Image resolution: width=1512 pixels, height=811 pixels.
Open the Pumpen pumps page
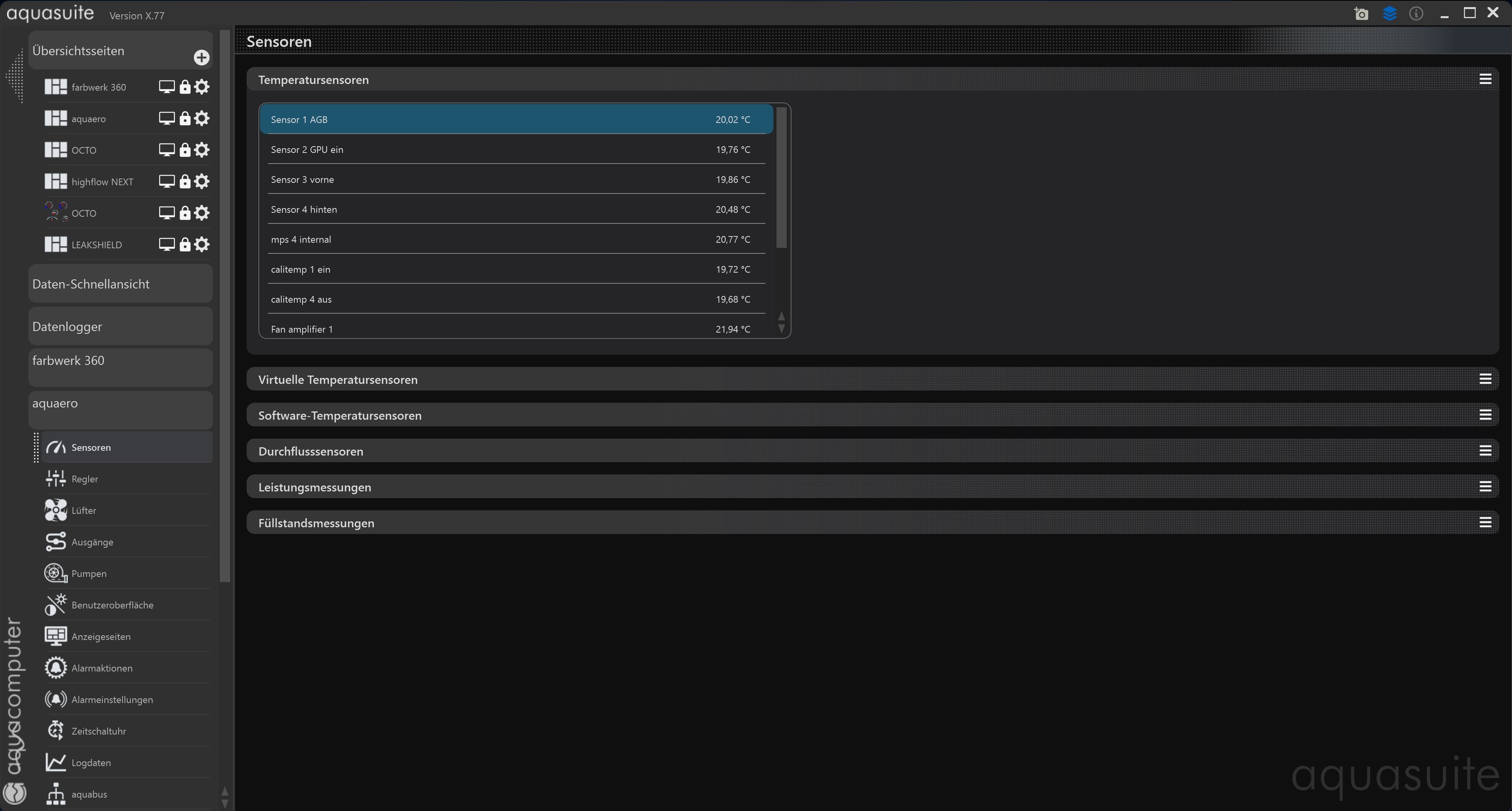pos(127,573)
